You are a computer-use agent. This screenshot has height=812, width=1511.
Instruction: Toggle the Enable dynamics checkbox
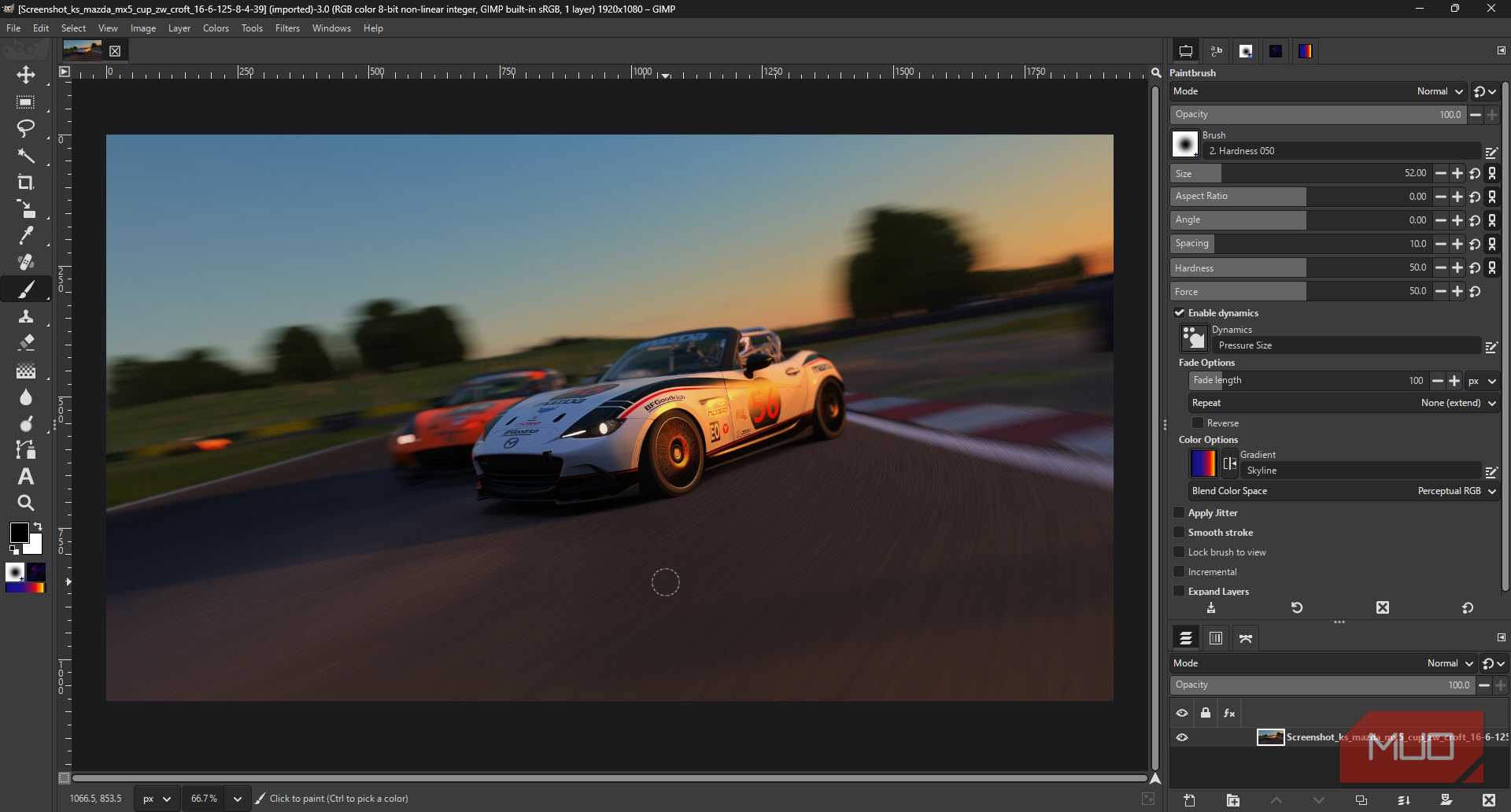point(1180,312)
